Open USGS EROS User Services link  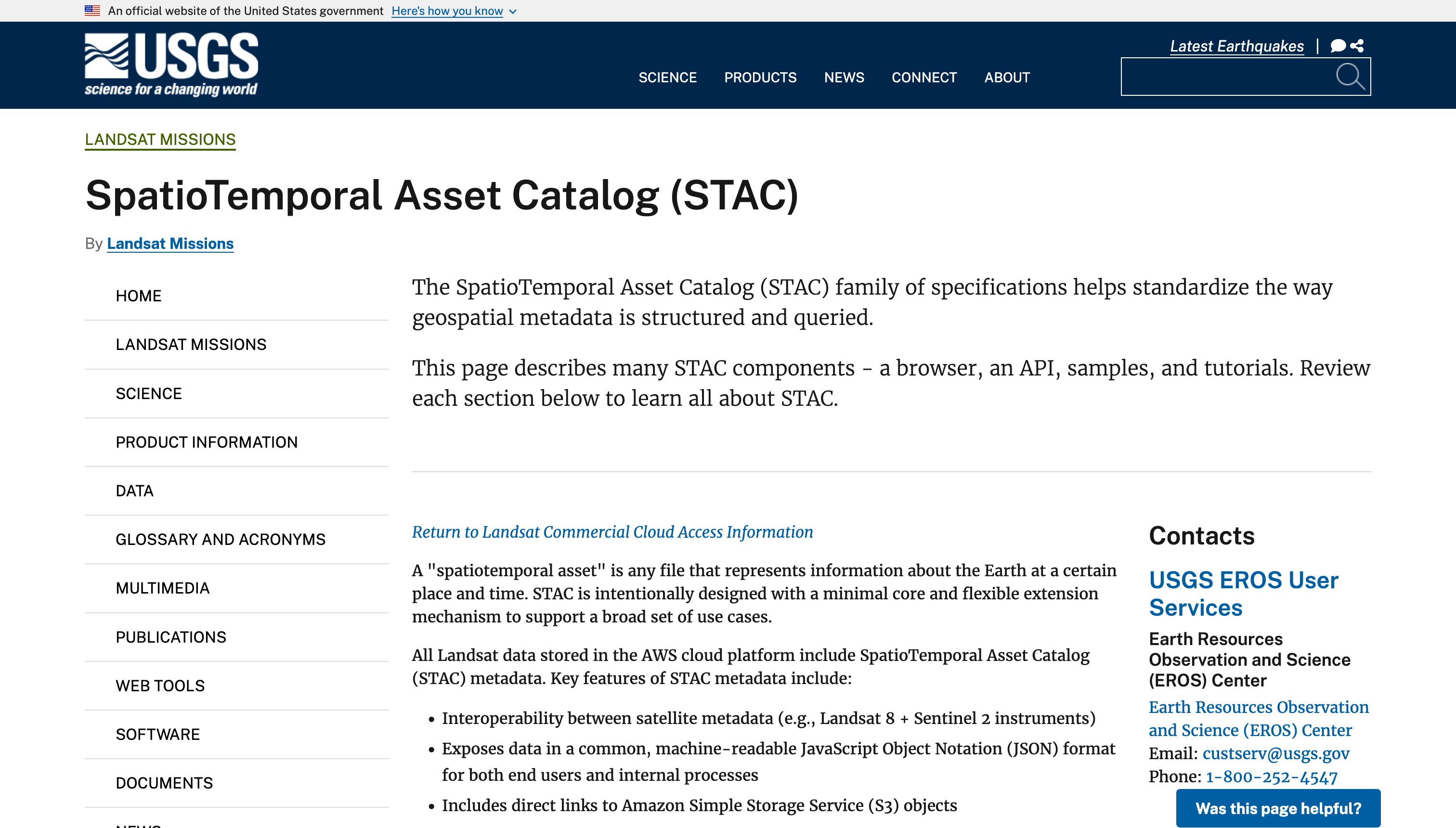[x=1243, y=594]
